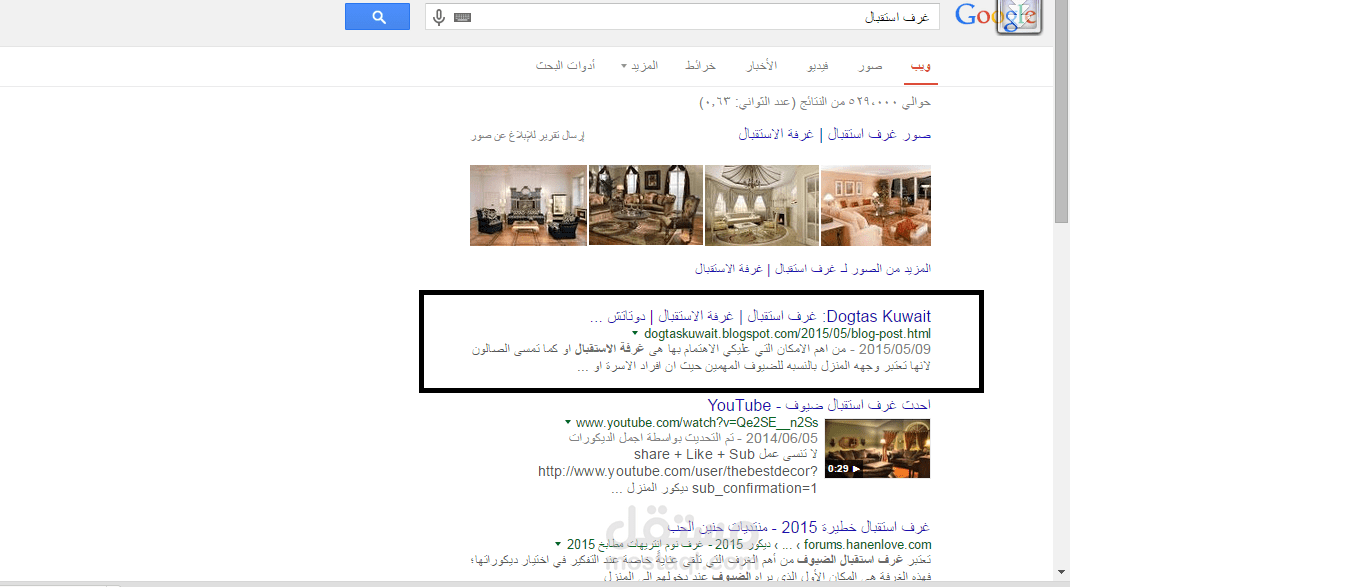Expand arrow beside dogtaskuwait.blogspot.com URL

(x=635, y=333)
